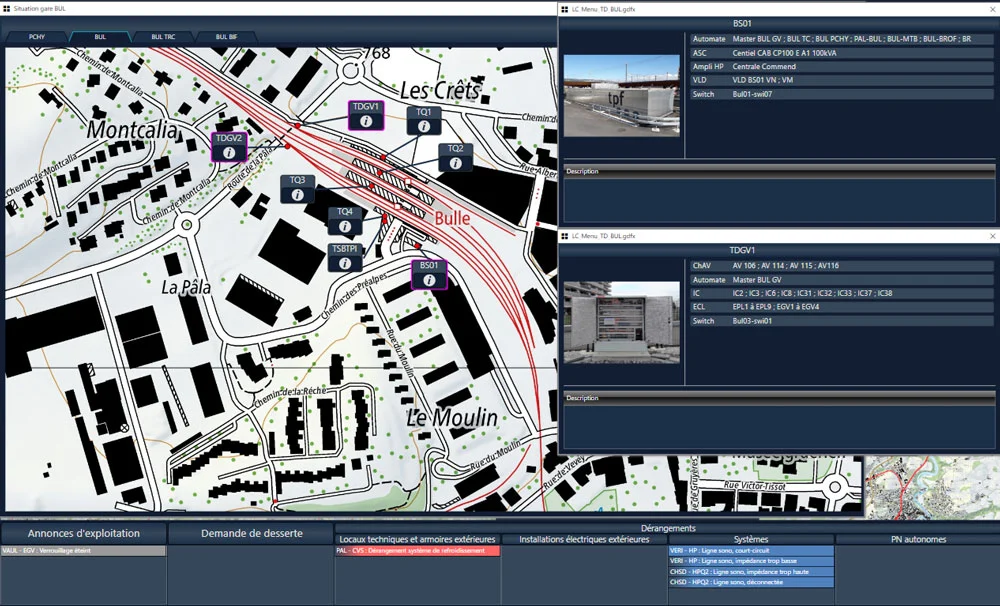Open info for the TDGV2 map marker

(227, 152)
